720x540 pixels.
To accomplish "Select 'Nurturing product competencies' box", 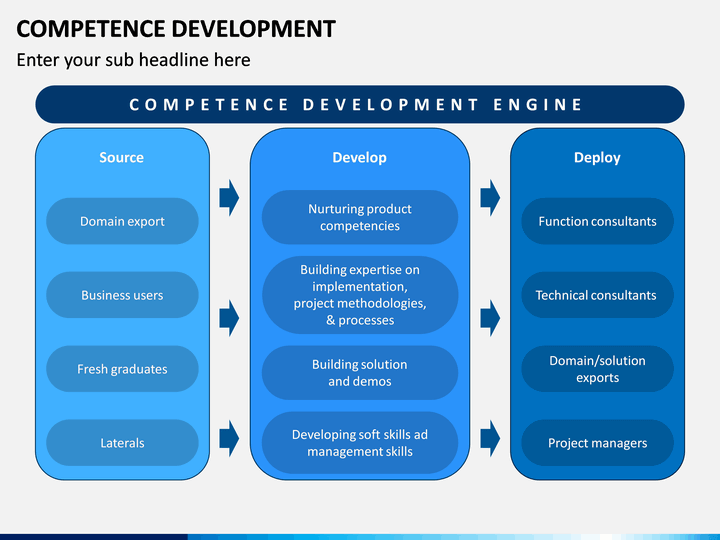I will click(360, 217).
